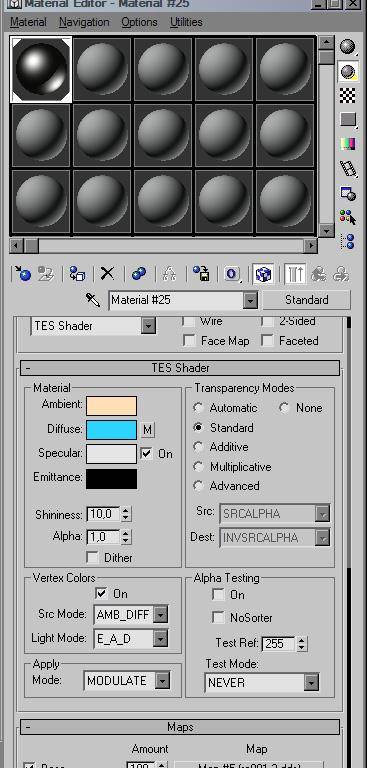Select Additive transparency mode
367x768 pixels.
pos(198,447)
